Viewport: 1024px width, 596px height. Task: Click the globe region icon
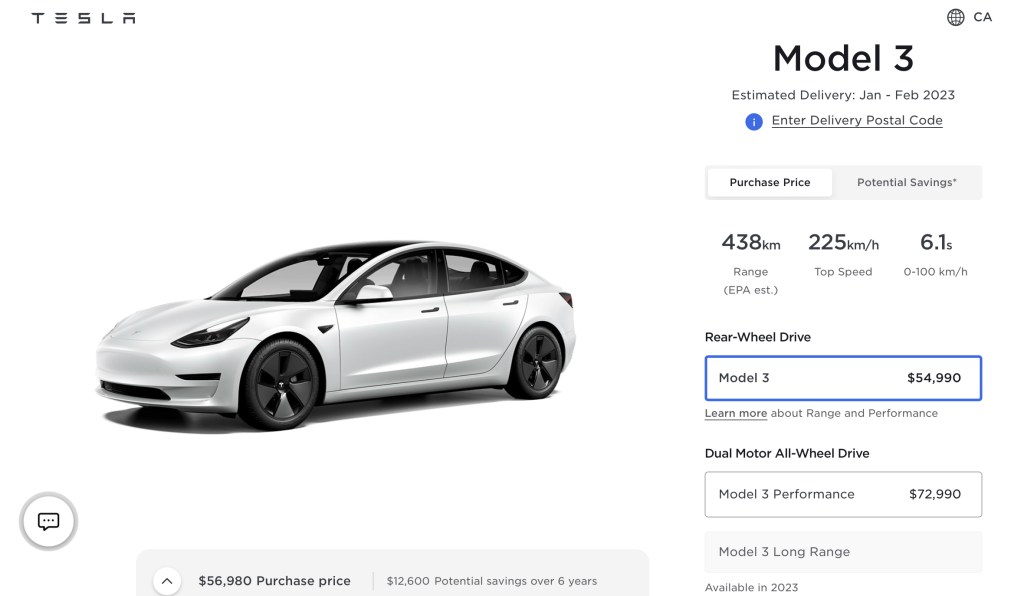[x=956, y=17]
